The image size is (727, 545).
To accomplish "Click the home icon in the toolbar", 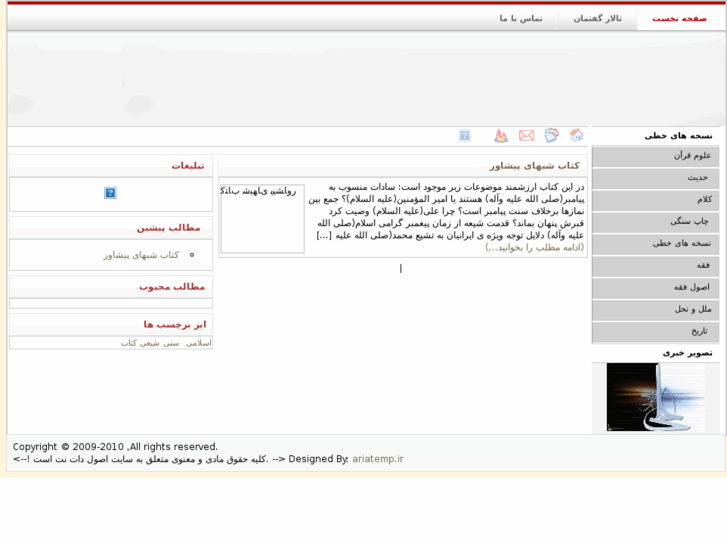I will 576,135.
